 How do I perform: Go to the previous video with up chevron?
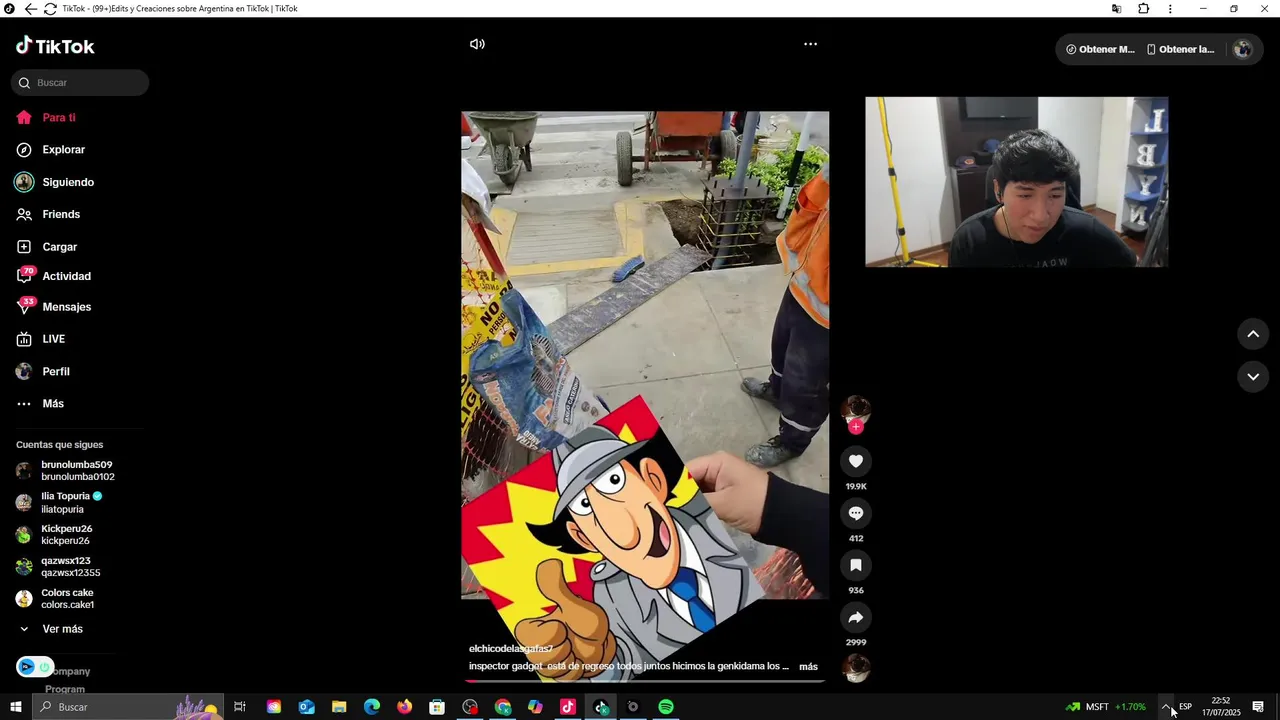click(1253, 334)
